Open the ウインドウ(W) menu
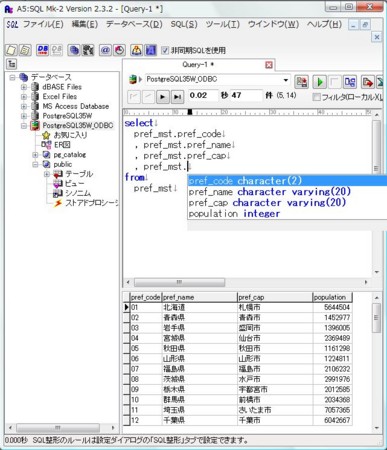The image size is (387, 450). point(273,24)
